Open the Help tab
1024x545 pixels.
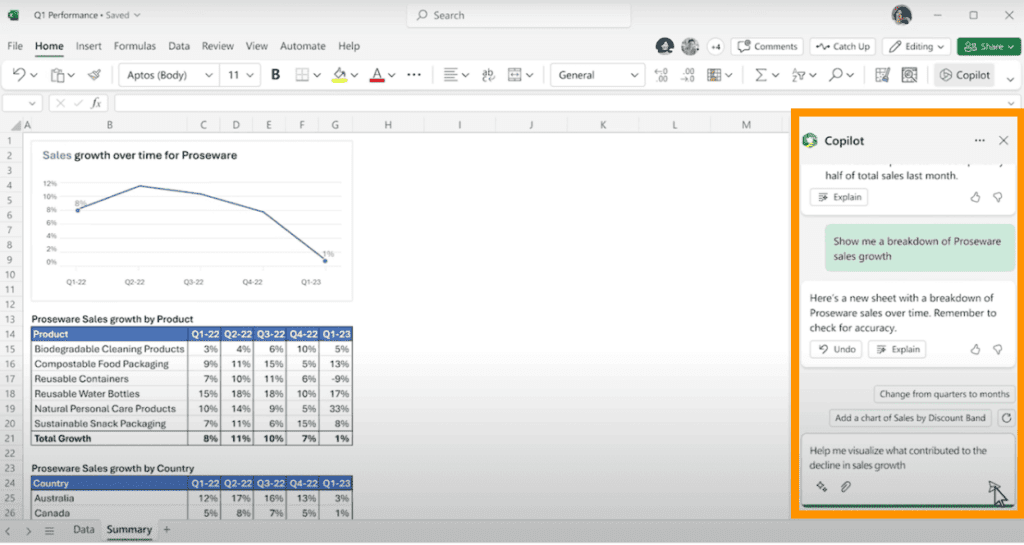coord(349,46)
